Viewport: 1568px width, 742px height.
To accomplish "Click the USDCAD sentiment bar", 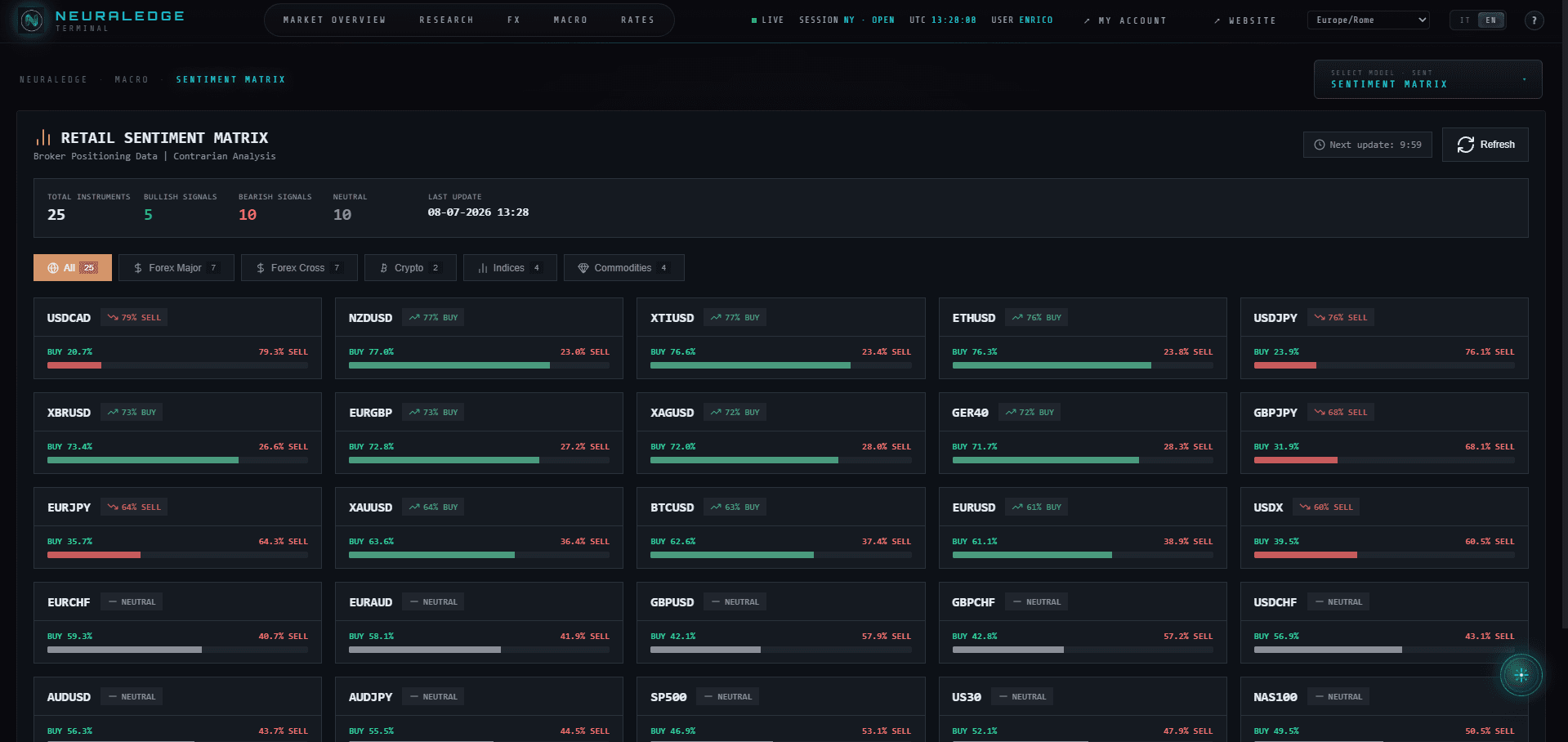I will coord(177,365).
